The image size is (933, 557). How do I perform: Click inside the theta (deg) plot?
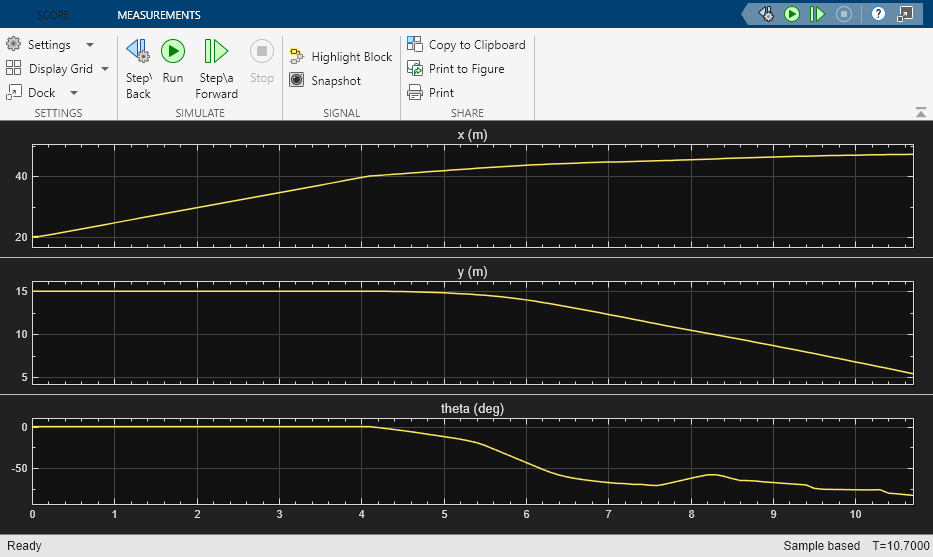(x=472, y=460)
